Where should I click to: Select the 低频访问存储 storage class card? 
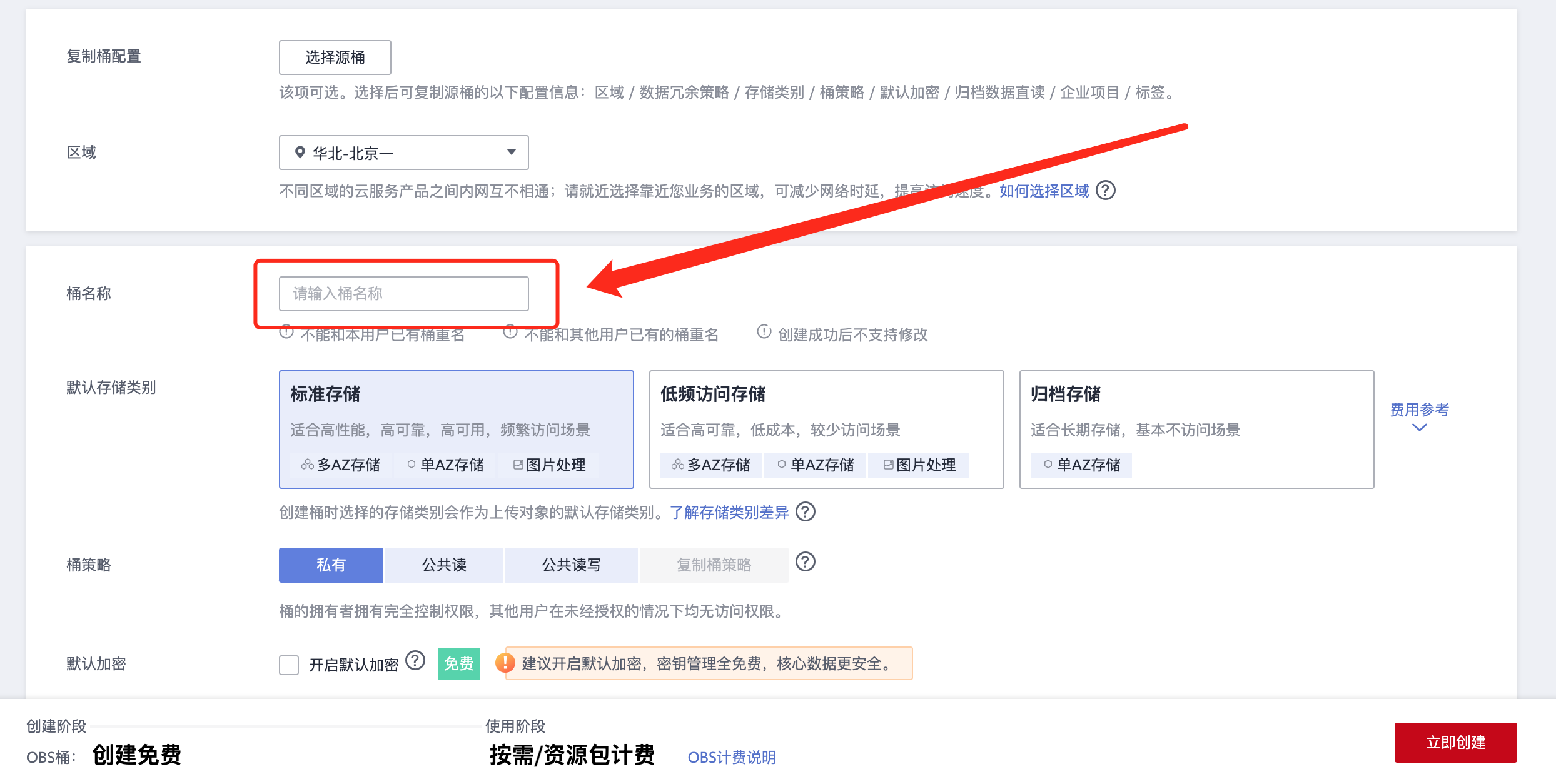coord(826,413)
